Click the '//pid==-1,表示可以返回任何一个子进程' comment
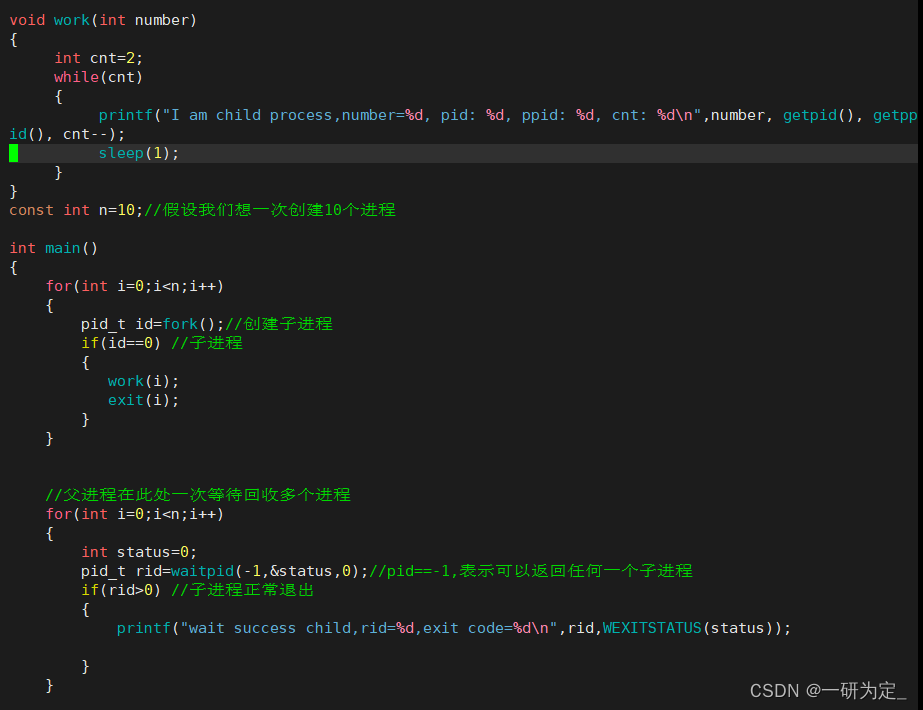 tap(531, 571)
